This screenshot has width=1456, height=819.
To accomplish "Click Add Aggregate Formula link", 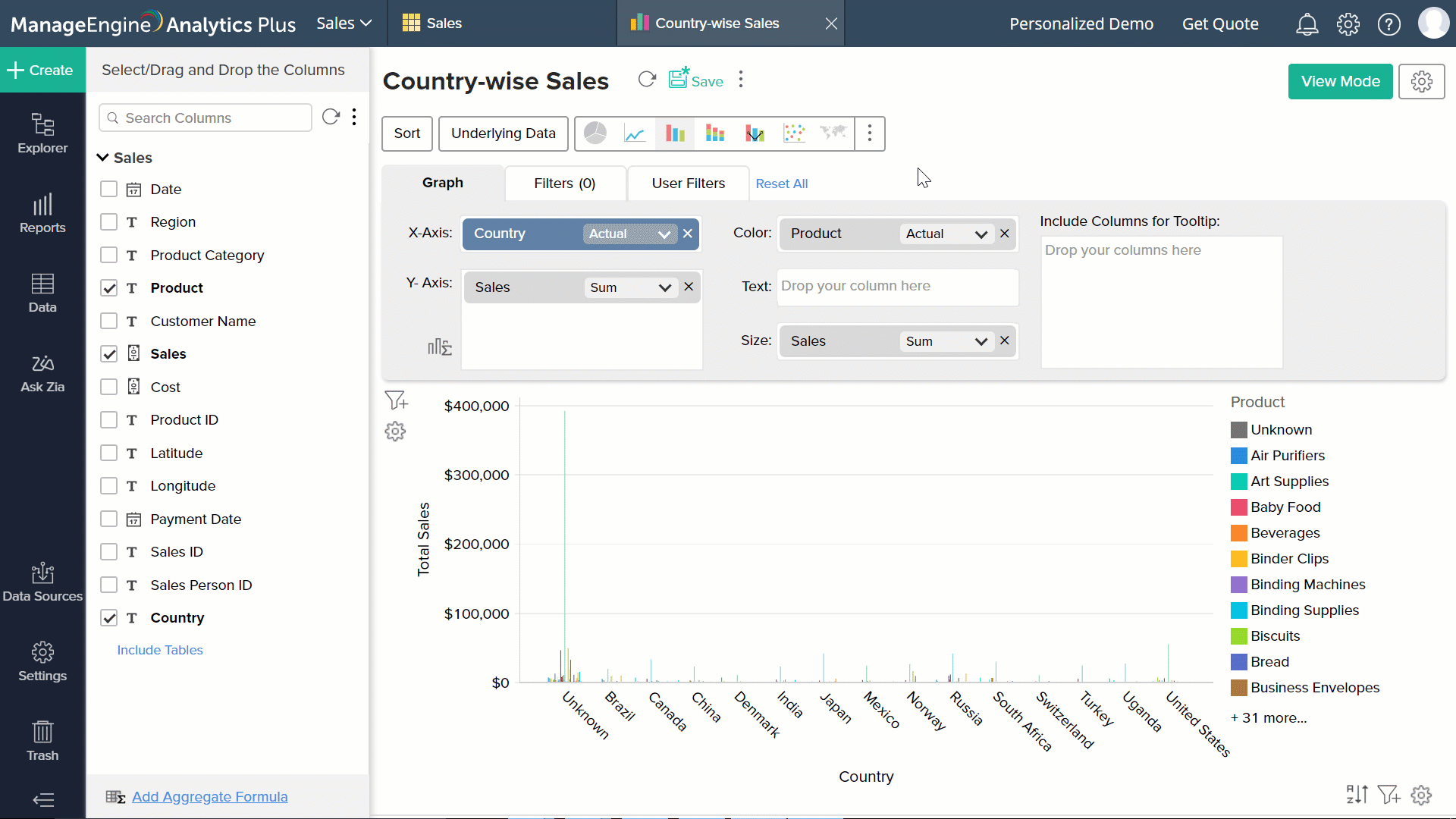I will [209, 797].
